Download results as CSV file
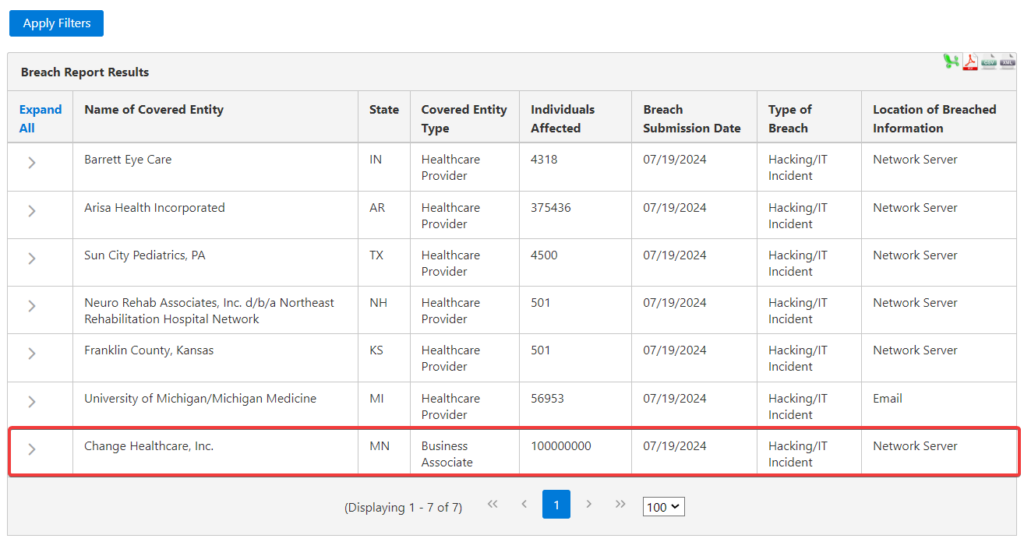1024x542 pixels. (989, 62)
